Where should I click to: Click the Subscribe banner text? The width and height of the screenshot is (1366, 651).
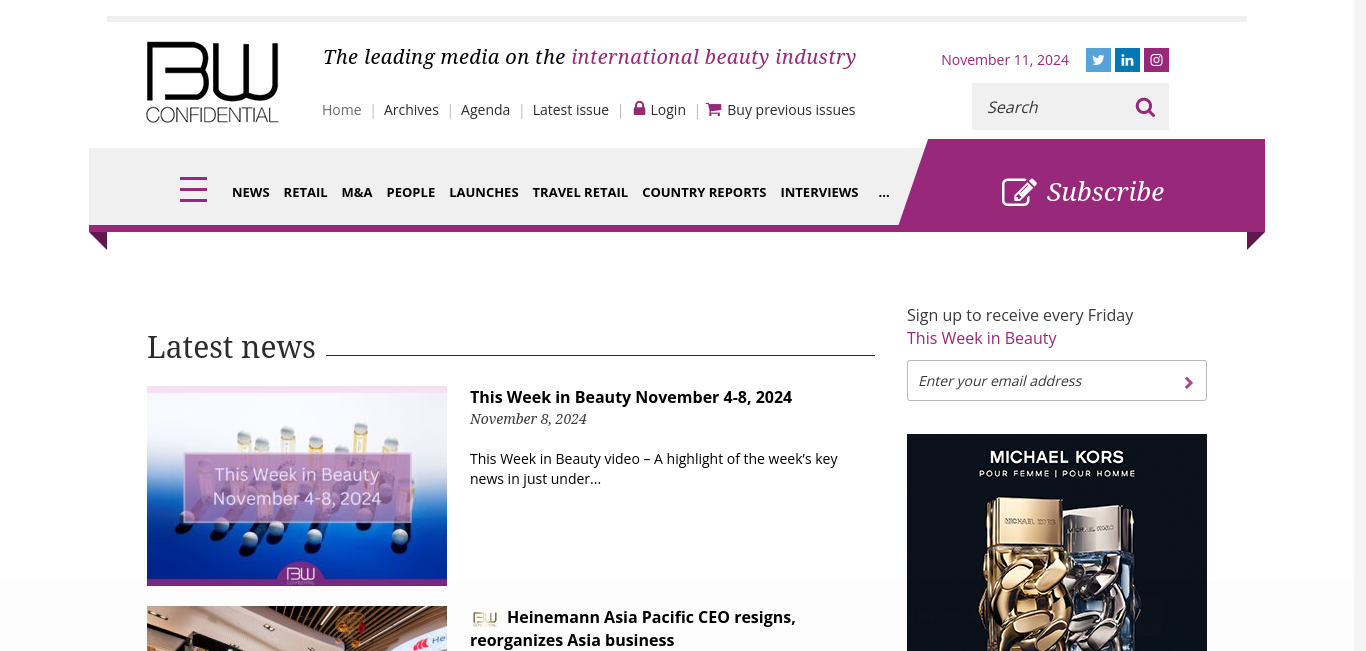pos(1105,191)
